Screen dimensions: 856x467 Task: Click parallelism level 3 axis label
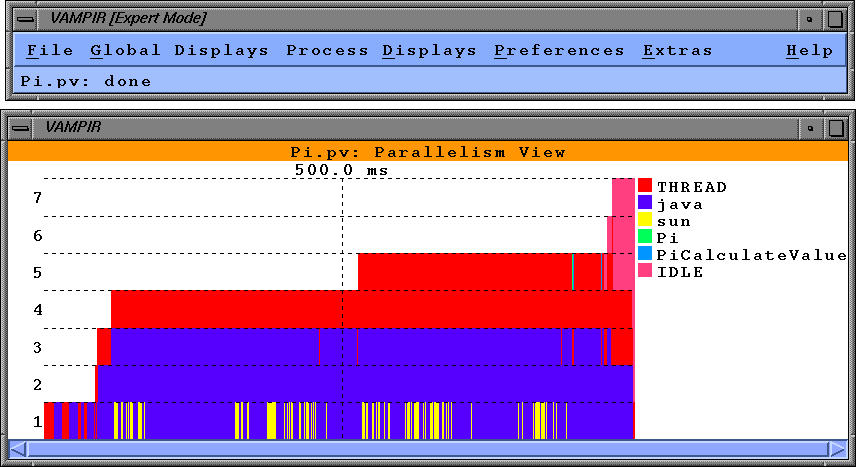tap(37, 347)
